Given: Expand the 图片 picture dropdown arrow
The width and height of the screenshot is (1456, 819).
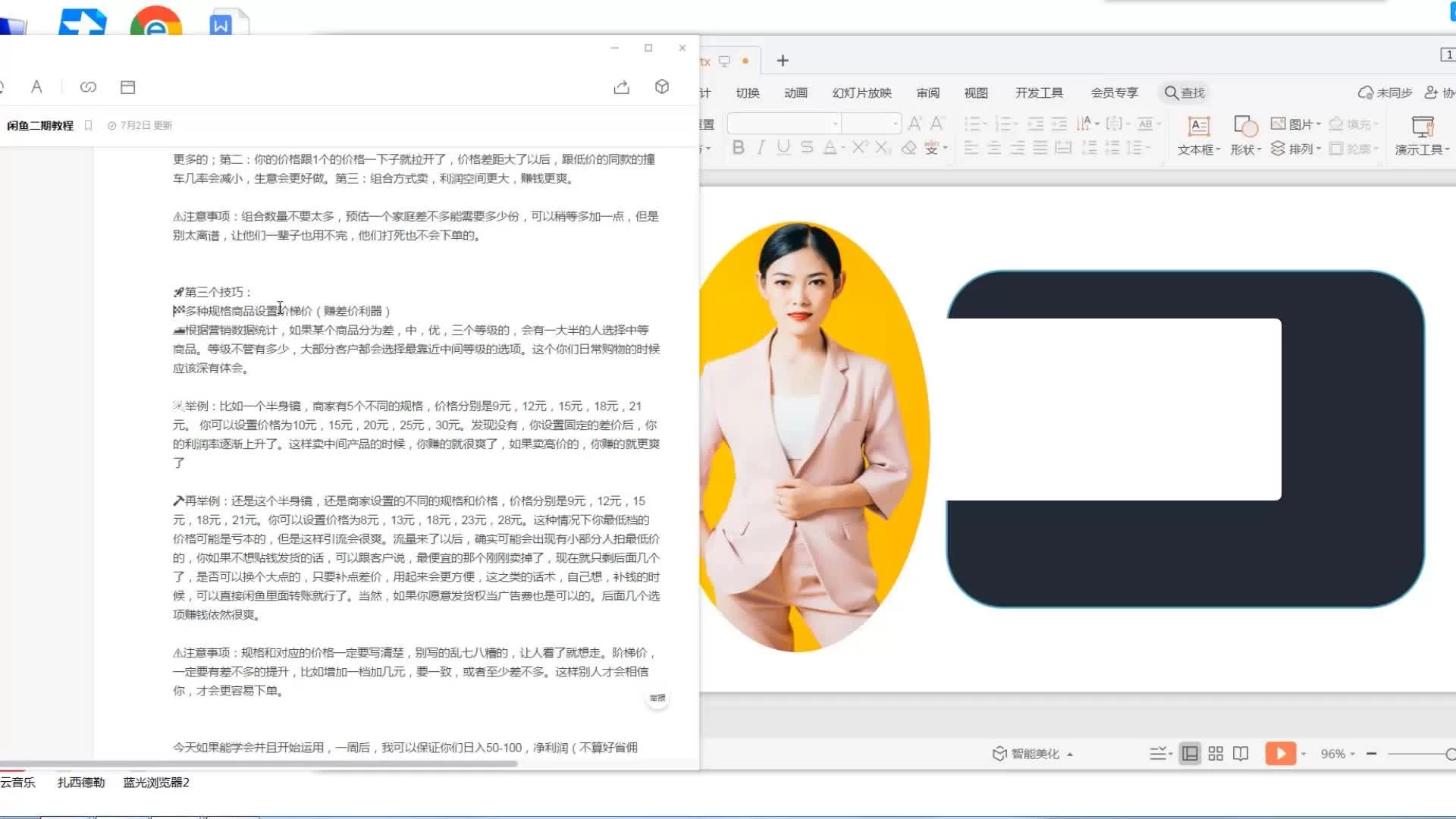Looking at the screenshot, I should coord(1317,123).
